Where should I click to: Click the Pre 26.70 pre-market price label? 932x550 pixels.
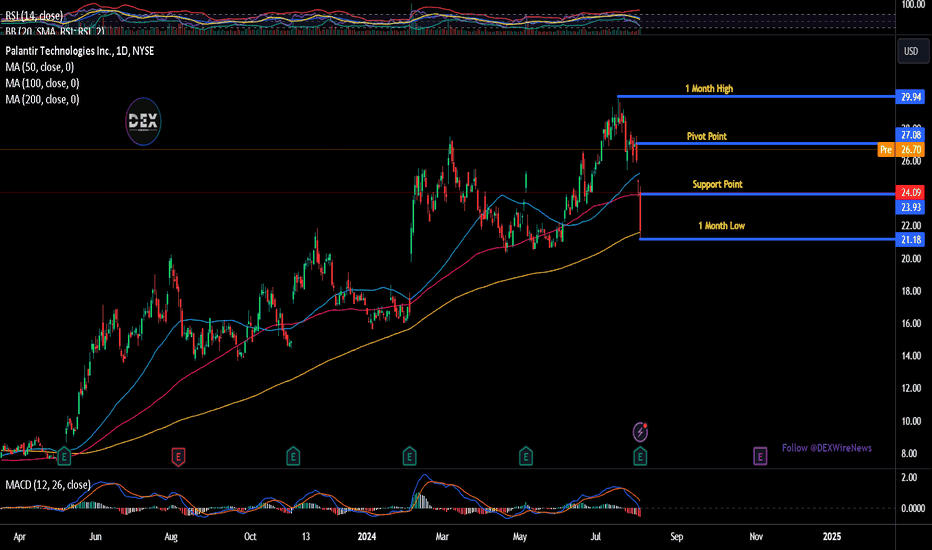point(901,149)
